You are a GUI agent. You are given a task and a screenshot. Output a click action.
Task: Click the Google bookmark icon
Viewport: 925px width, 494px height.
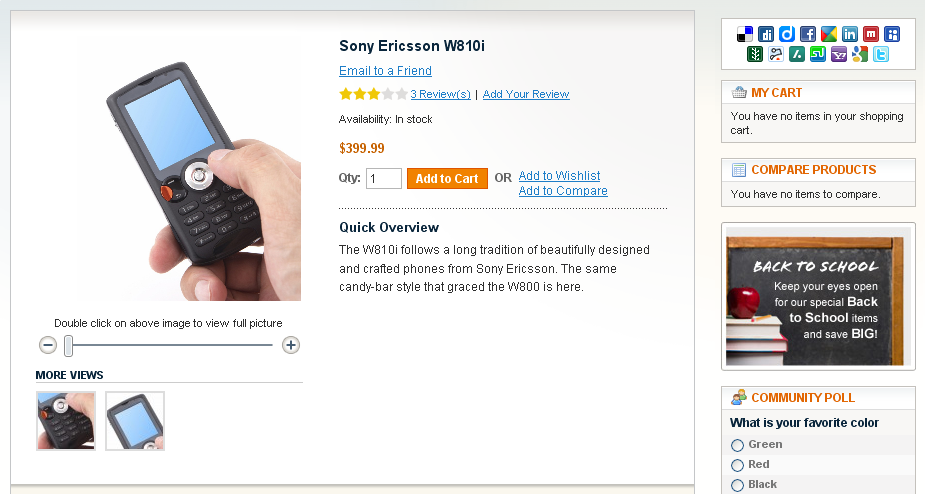[x=860, y=54]
